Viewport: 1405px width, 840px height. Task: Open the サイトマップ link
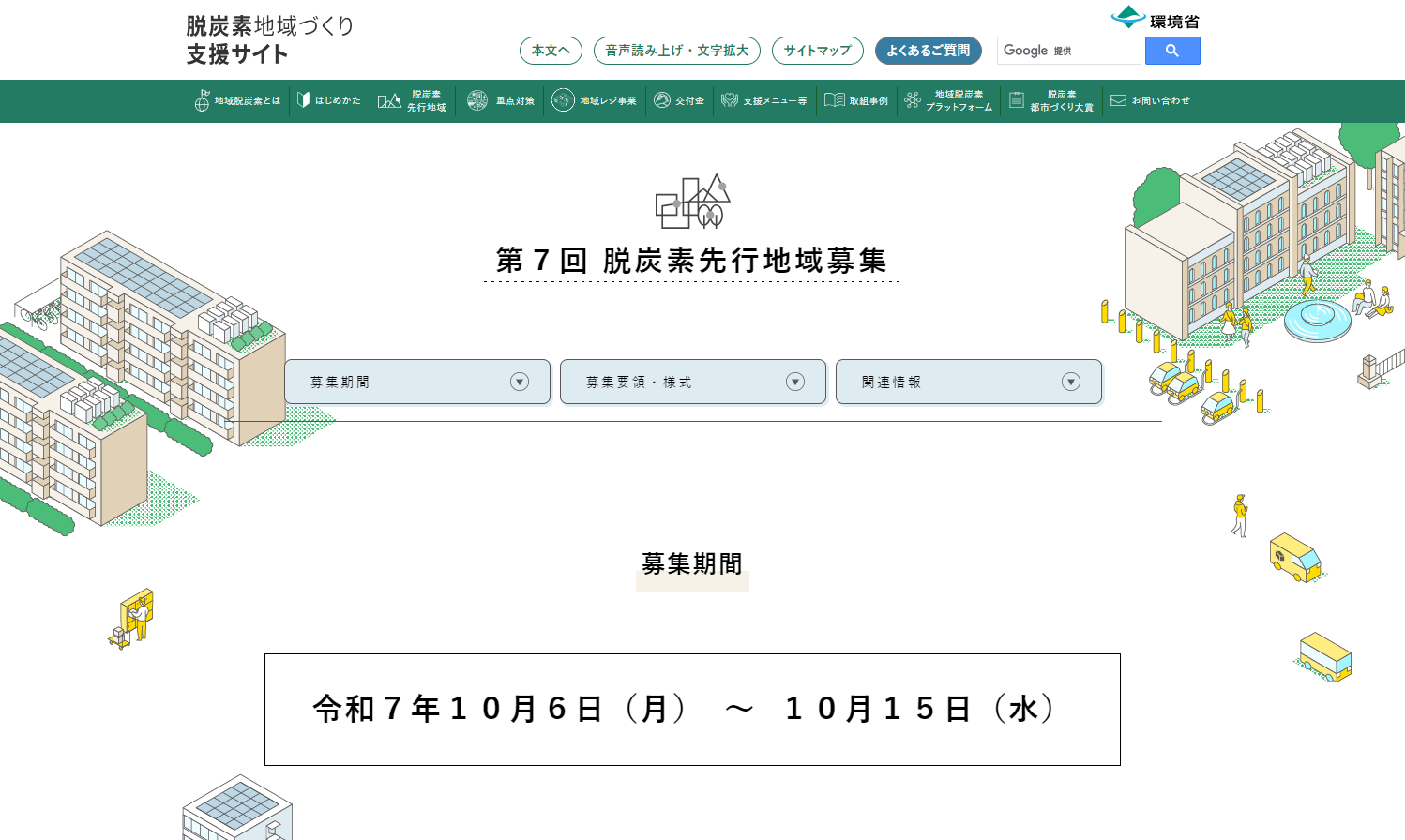pyautogui.click(x=817, y=51)
